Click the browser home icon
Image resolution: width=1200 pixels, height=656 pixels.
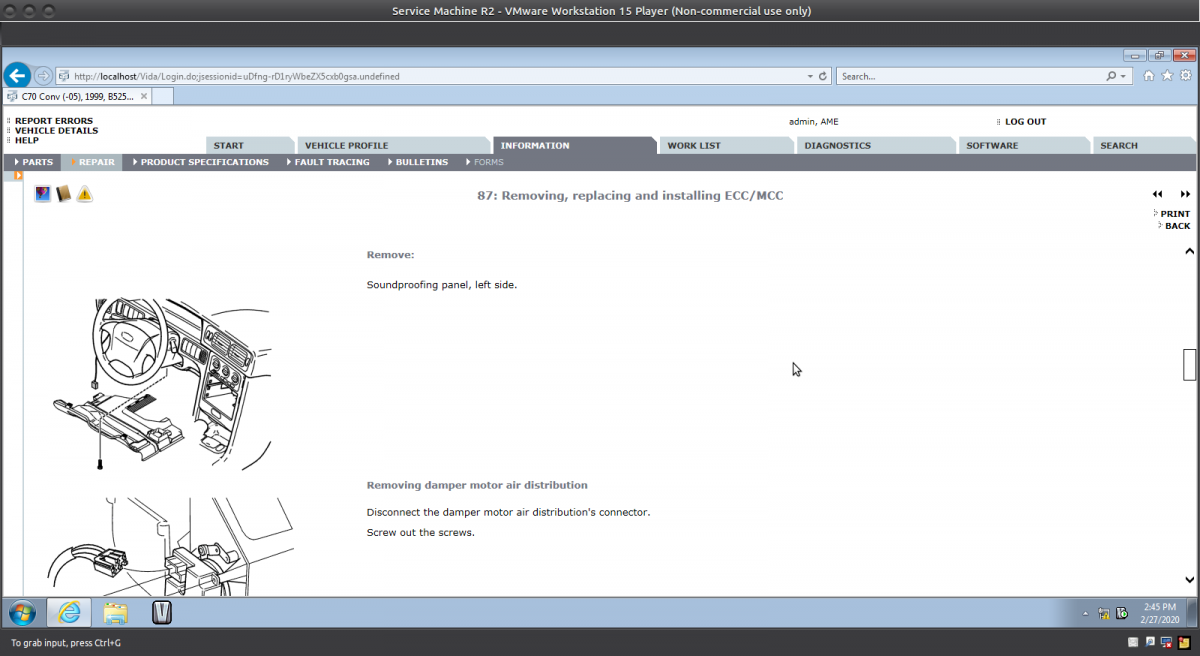(x=1149, y=76)
